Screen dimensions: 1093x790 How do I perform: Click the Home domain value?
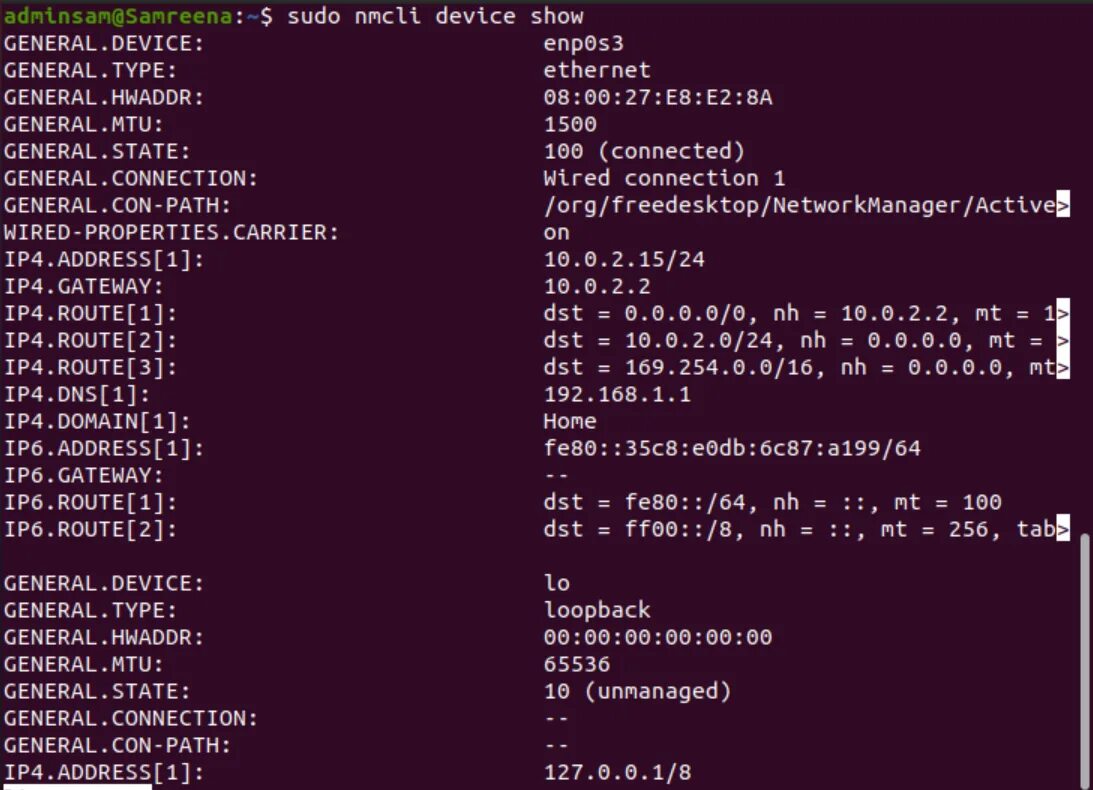570,421
